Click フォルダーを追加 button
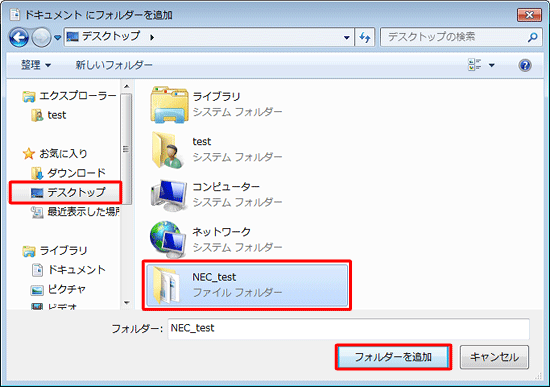The height and width of the screenshot is (387, 550). click(x=393, y=357)
